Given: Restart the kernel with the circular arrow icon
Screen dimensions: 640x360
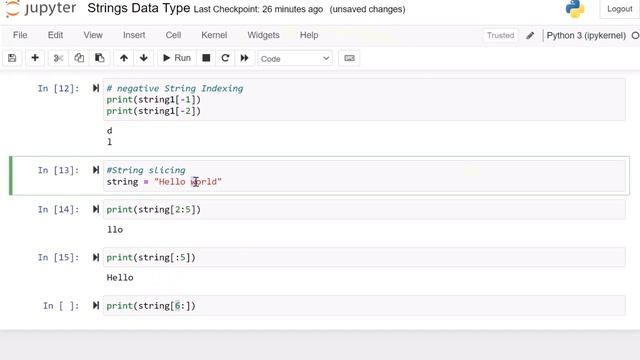Looking at the screenshot, I should [225, 58].
